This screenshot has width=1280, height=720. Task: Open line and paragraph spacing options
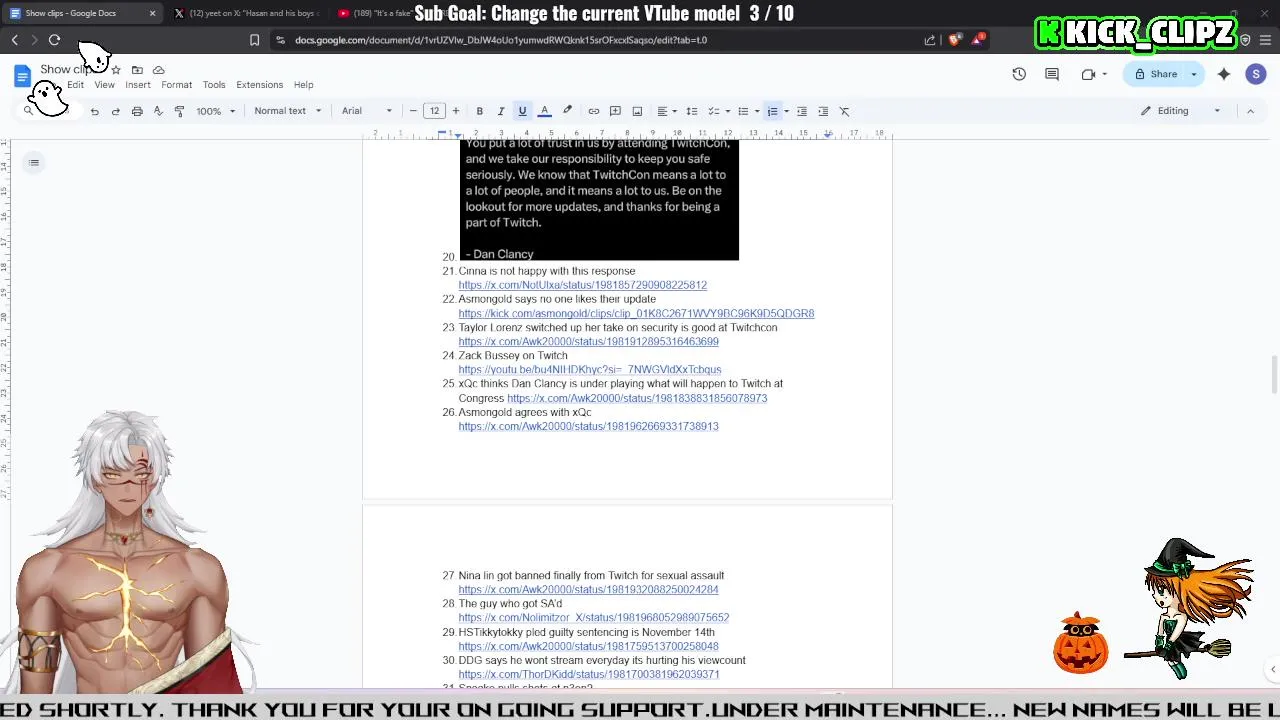691,111
